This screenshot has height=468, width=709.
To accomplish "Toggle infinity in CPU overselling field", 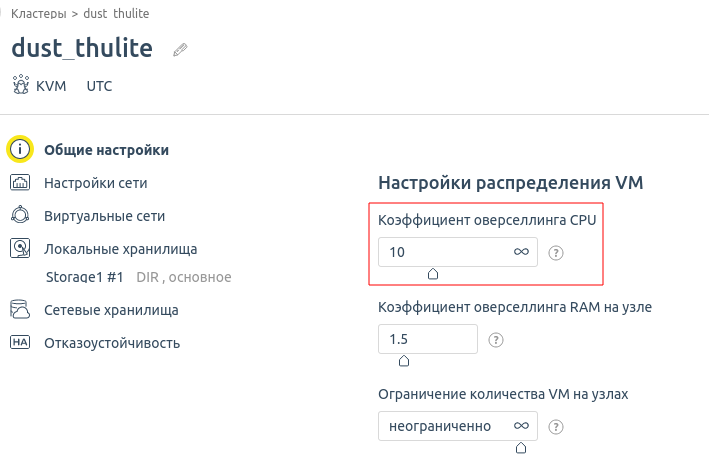I will [x=521, y=252].
